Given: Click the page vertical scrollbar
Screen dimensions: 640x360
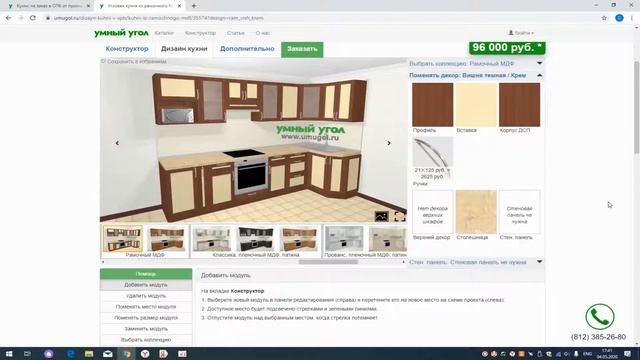Looking at the screenshot, I should click(x=636, y=107).
